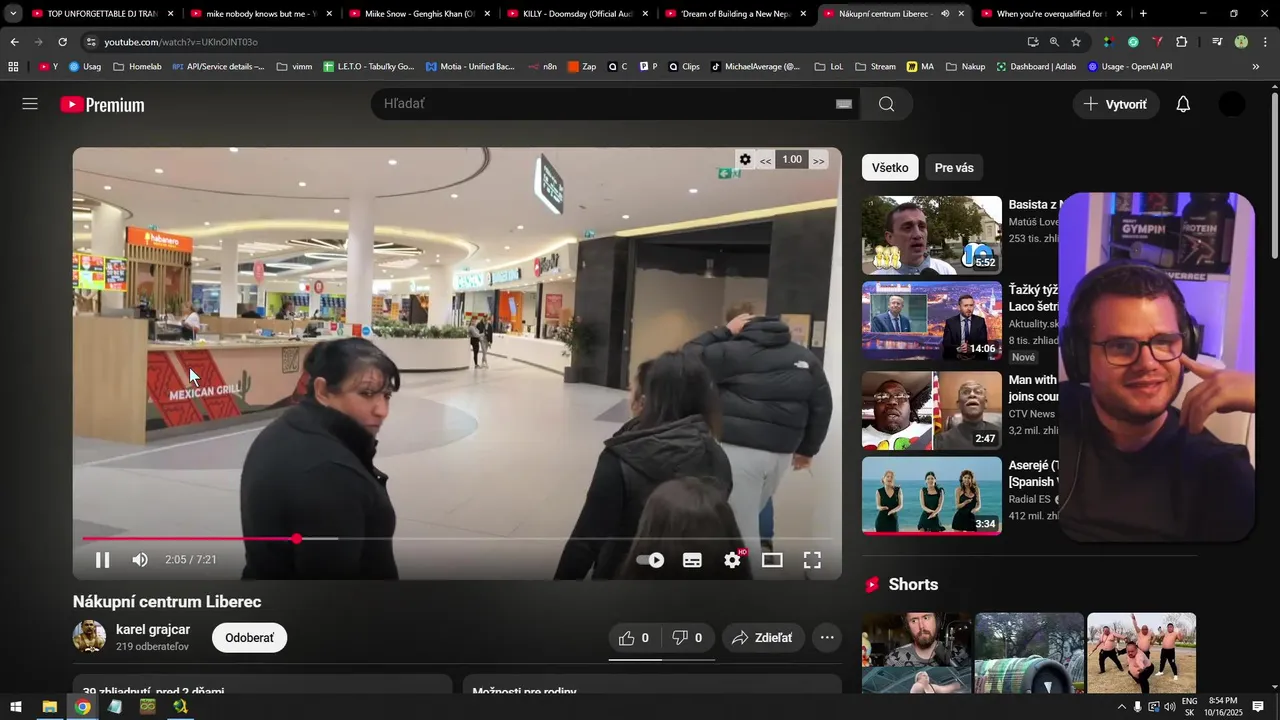Click the magnifier search button

[x=886, y=104]
